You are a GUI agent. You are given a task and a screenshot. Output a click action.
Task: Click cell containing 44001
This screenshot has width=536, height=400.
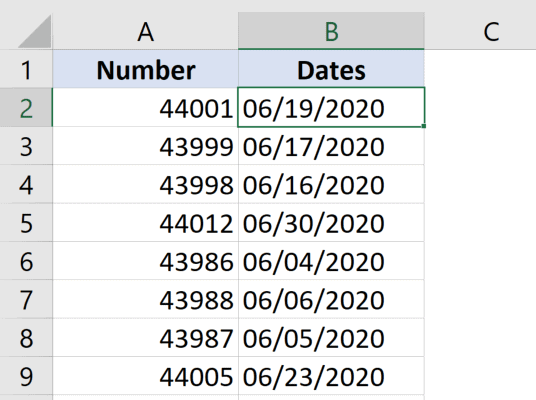coord(145,108)
